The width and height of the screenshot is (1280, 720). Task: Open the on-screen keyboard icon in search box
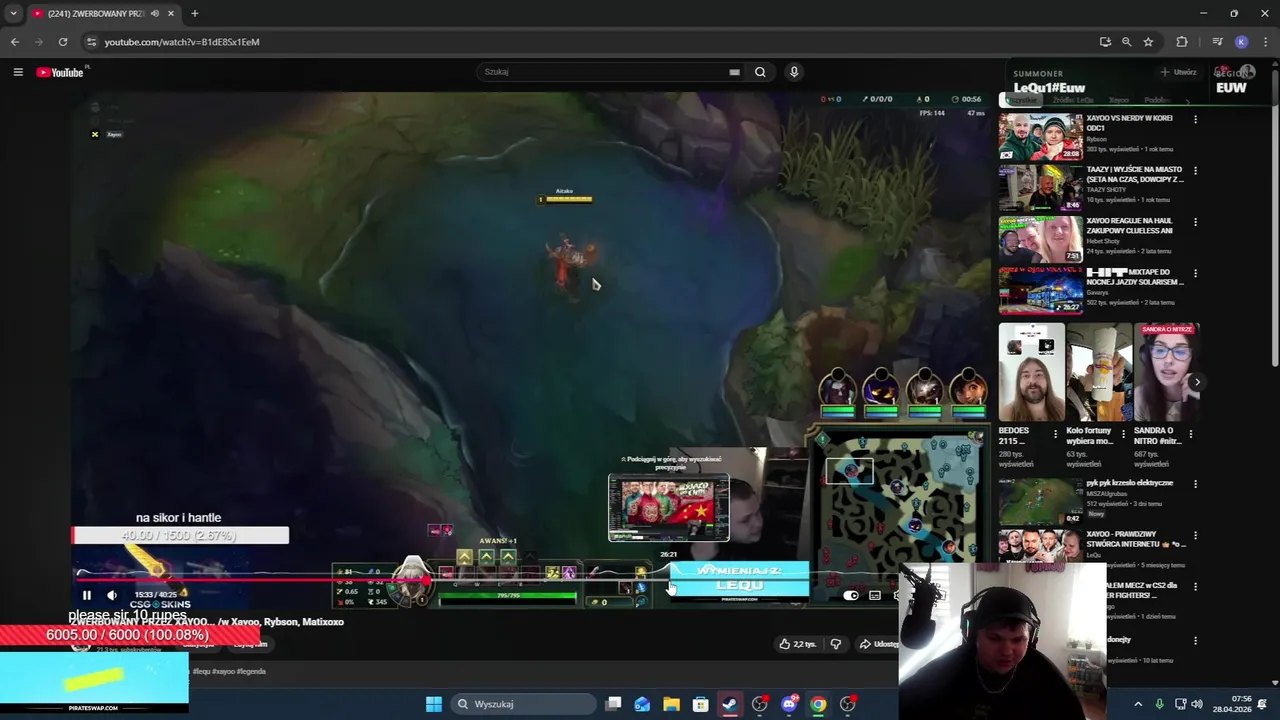click(x=735, y=72)
